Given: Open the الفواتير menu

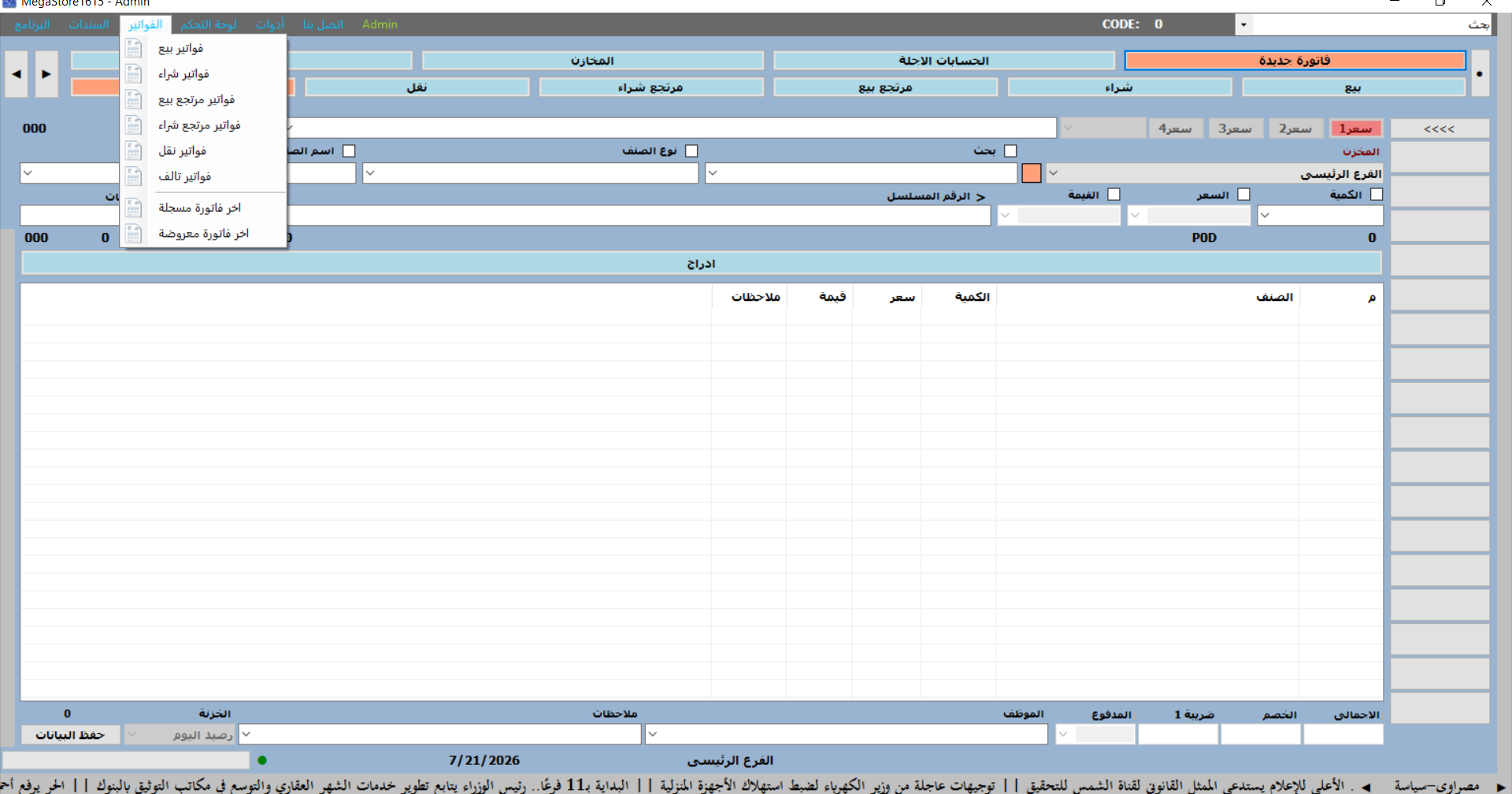Looking at the screenshot, I should 145,24.
